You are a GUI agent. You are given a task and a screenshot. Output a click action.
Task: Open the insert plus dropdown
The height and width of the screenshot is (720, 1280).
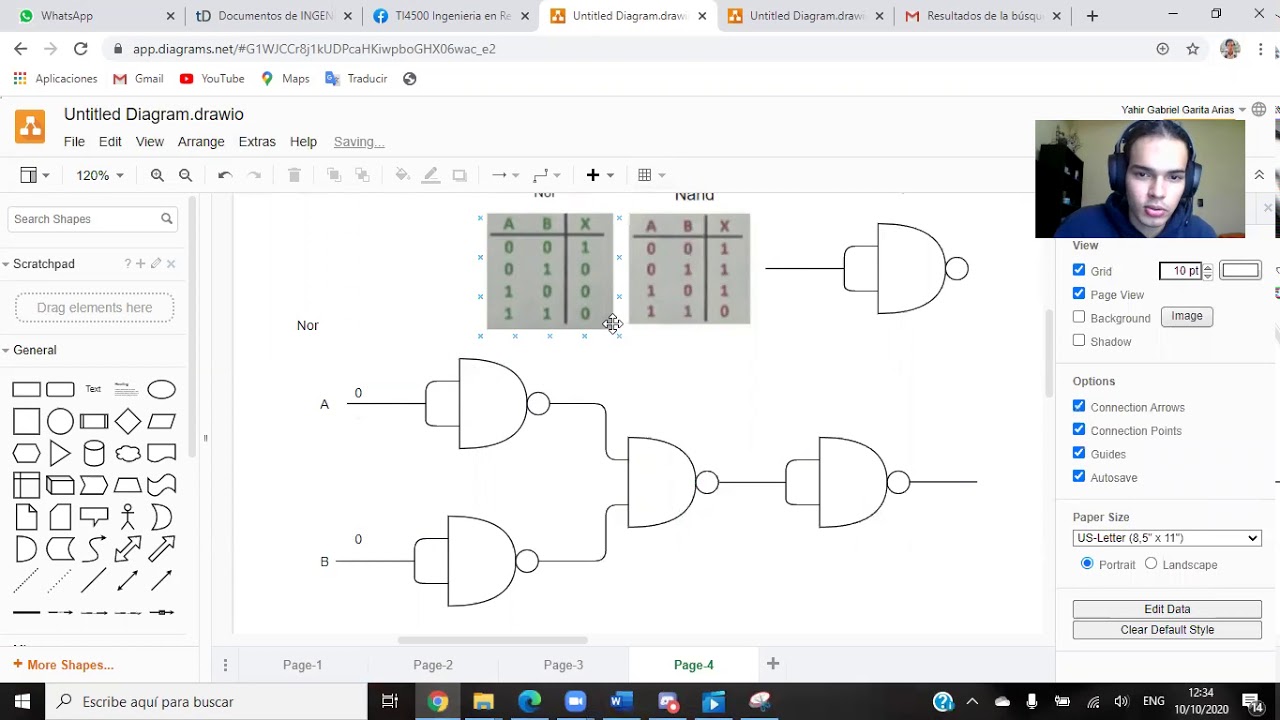(x=600, y=175)
